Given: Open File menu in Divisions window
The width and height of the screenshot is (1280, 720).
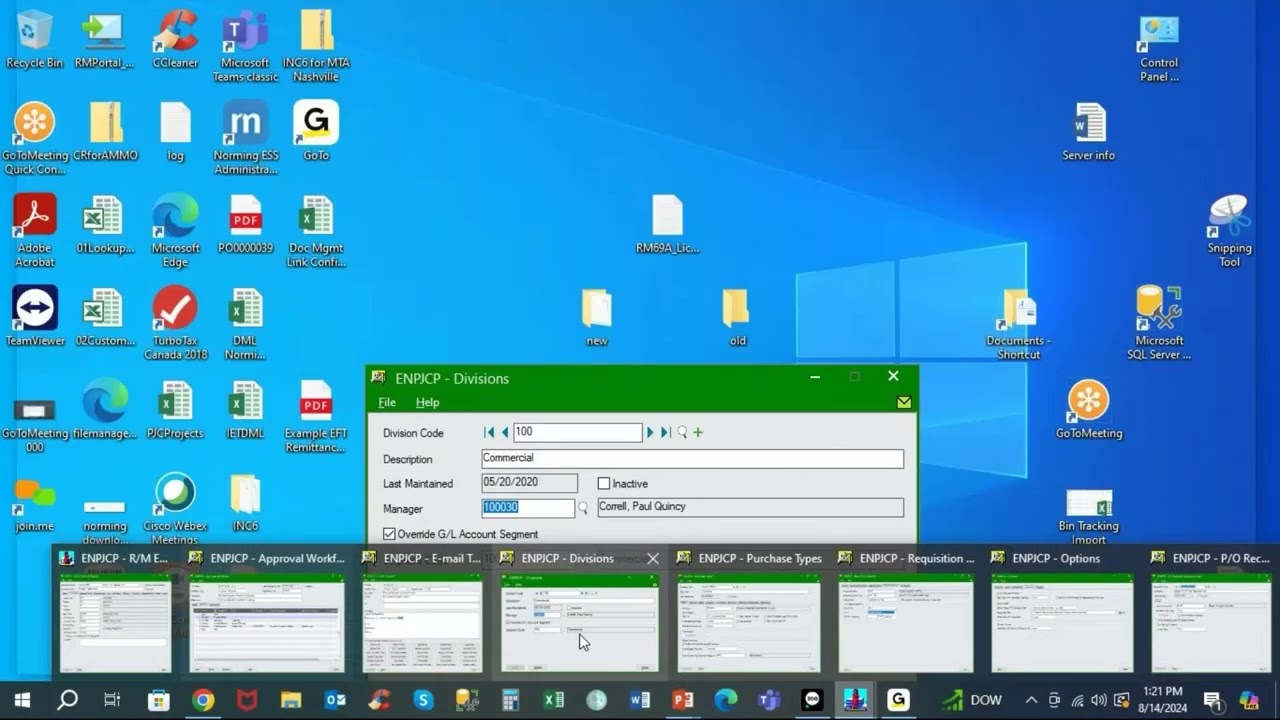Looking at the screenshot, I should point(387,402).
